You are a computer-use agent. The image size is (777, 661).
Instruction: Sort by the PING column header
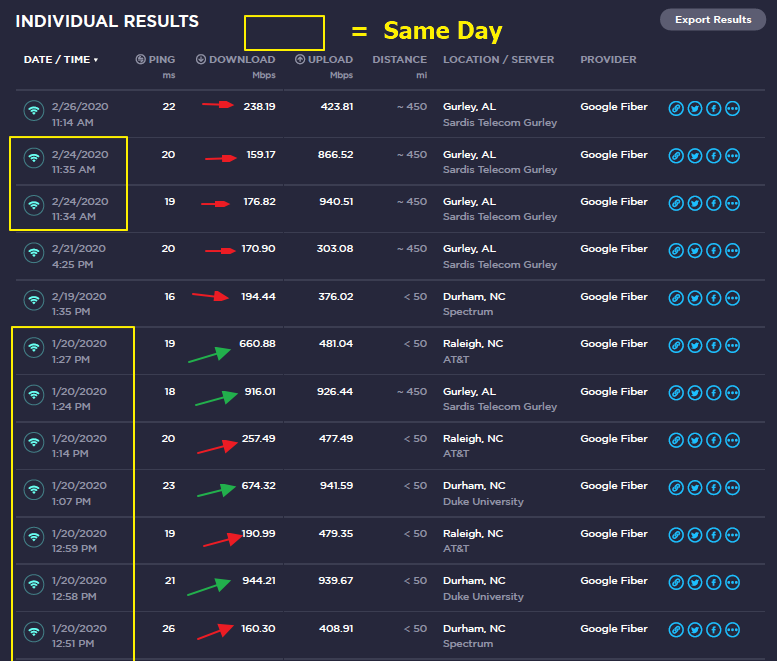[155, 59]
